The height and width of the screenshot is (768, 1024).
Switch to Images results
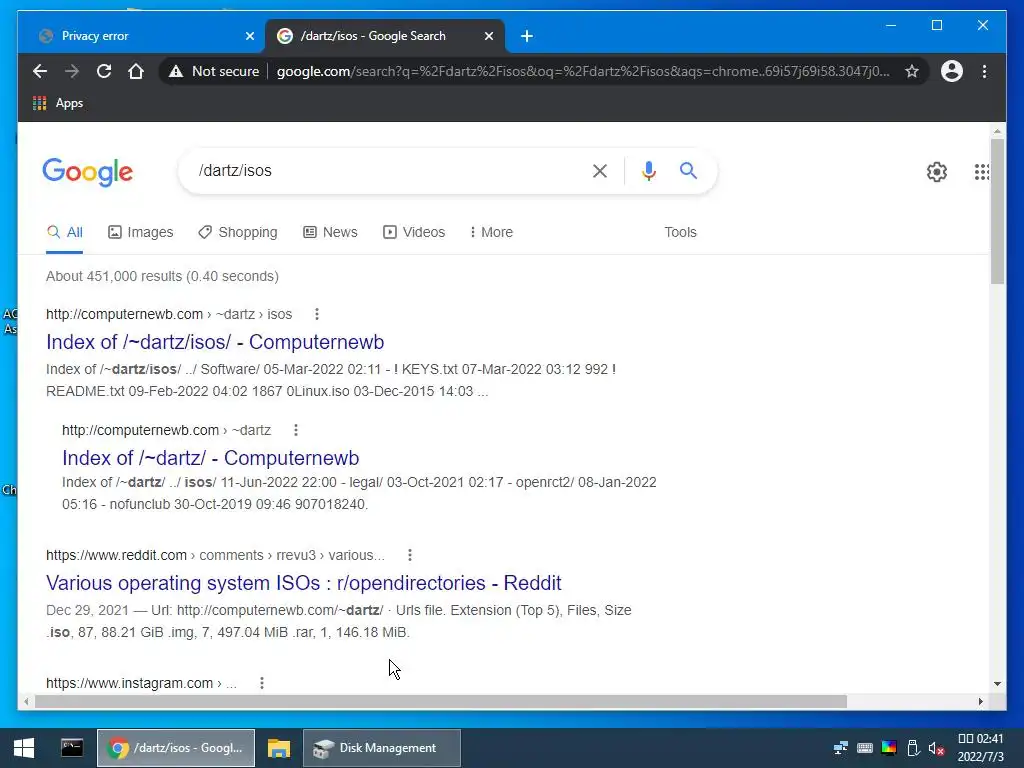(140, 232)
